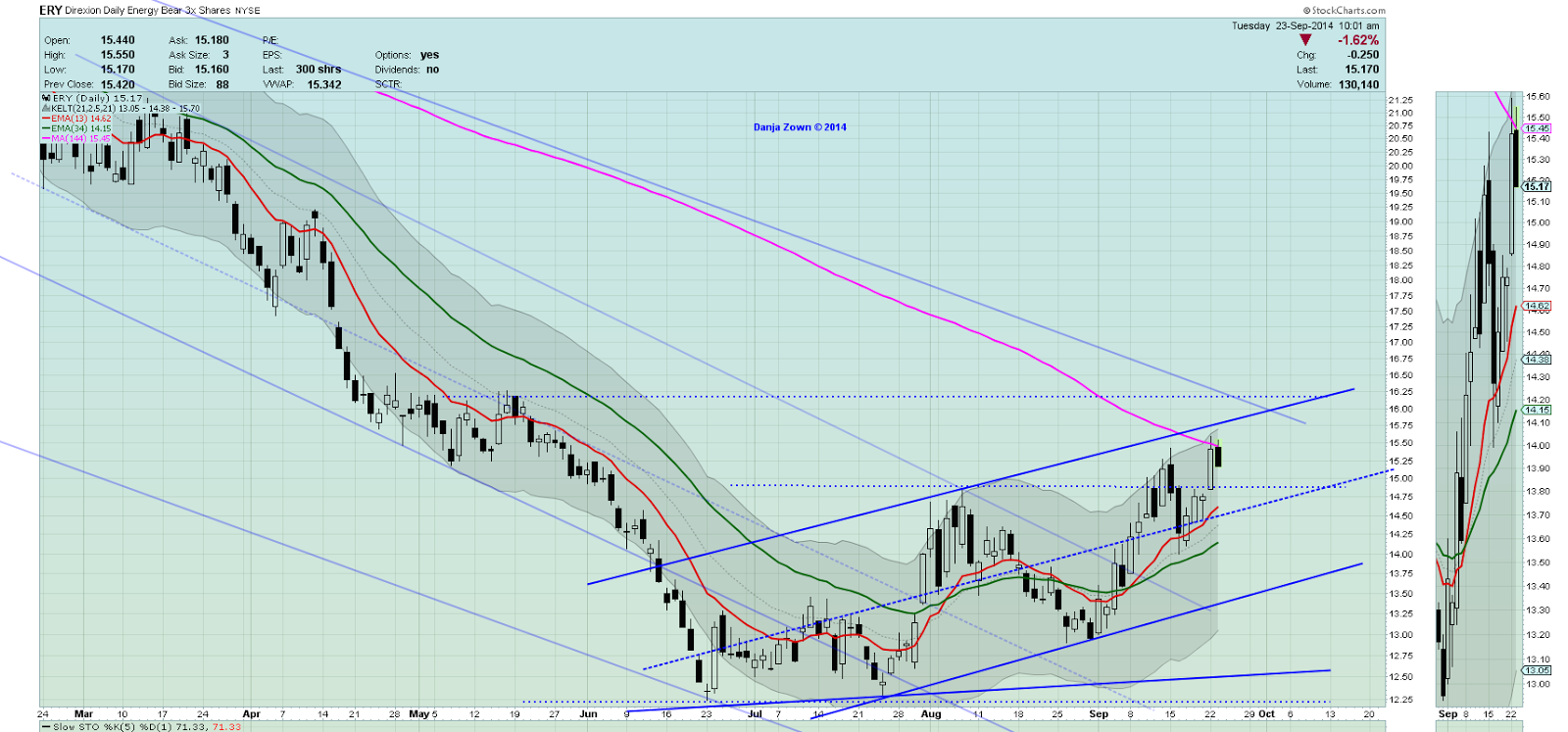Screen dimensions: 1568x732
Task: Click the Dividends 'no' value
Action: click(x=432, y=70)
